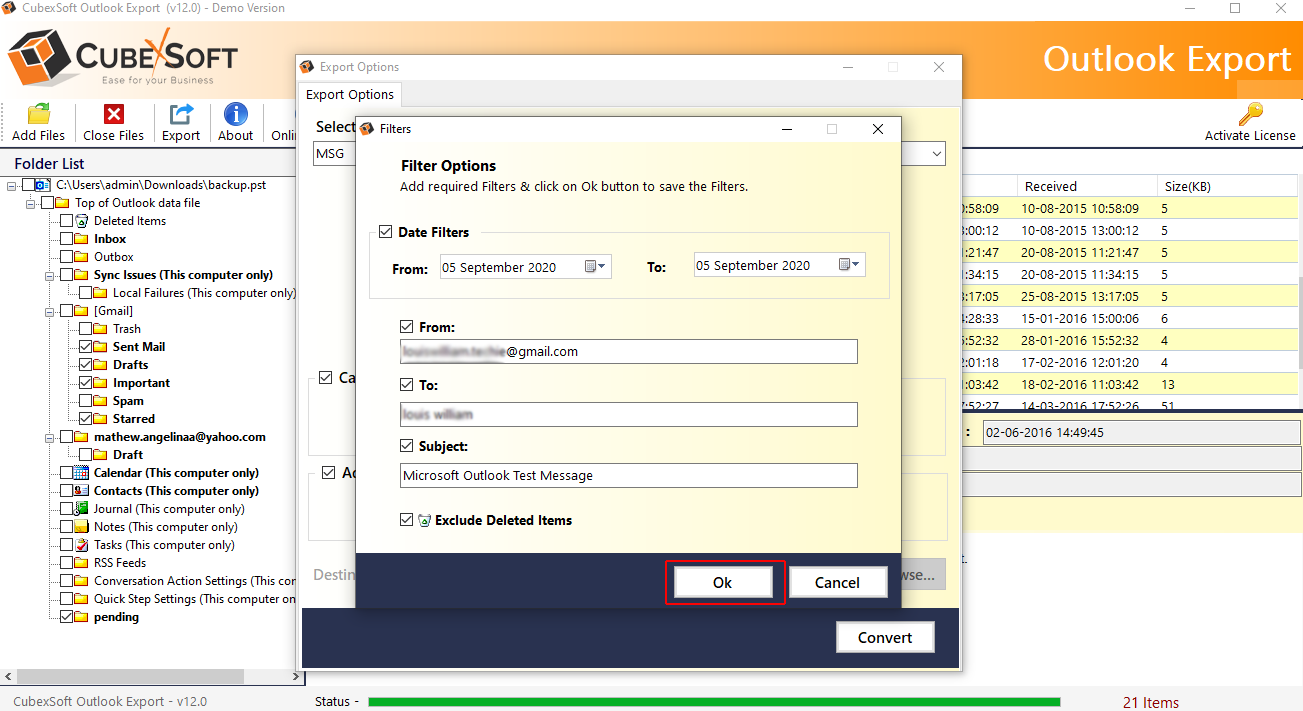Check the Inbox folder checkbox
The height and width of the screenshot is (711, 1303).
click(x=66, y=239)
